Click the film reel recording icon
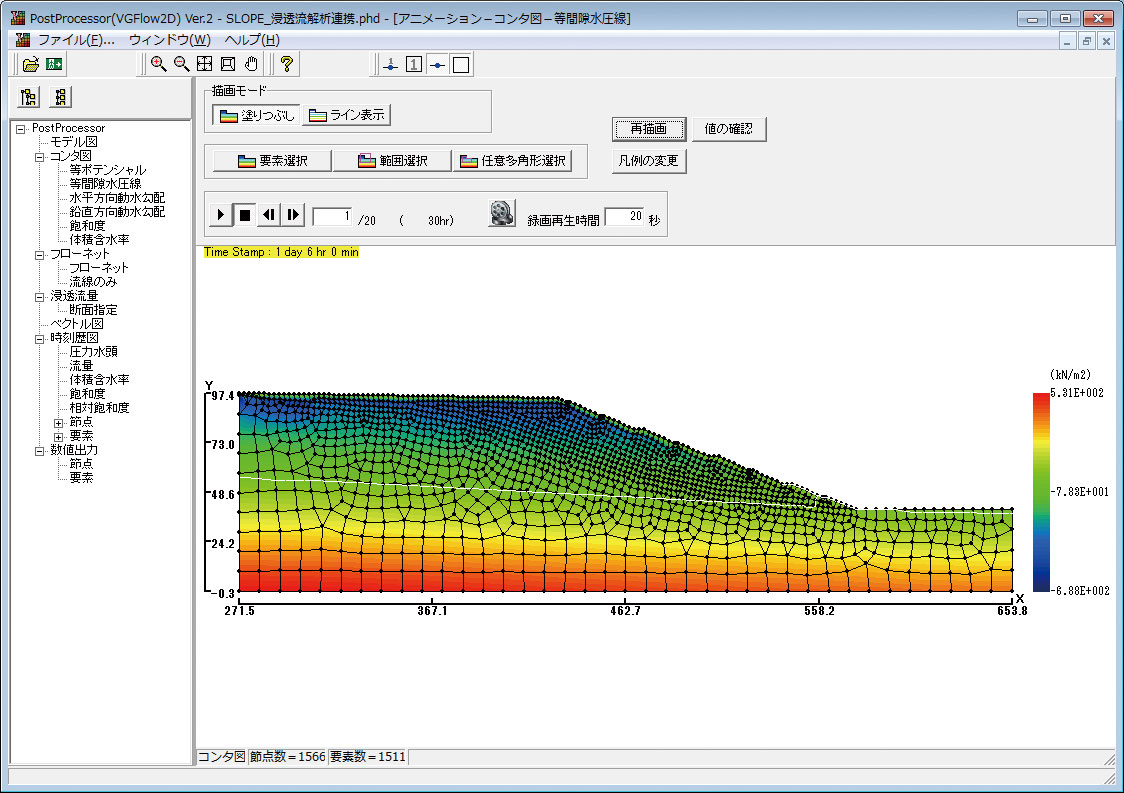Image resolution: width=1124 pixels, height=793 pixels. point(502,214)
